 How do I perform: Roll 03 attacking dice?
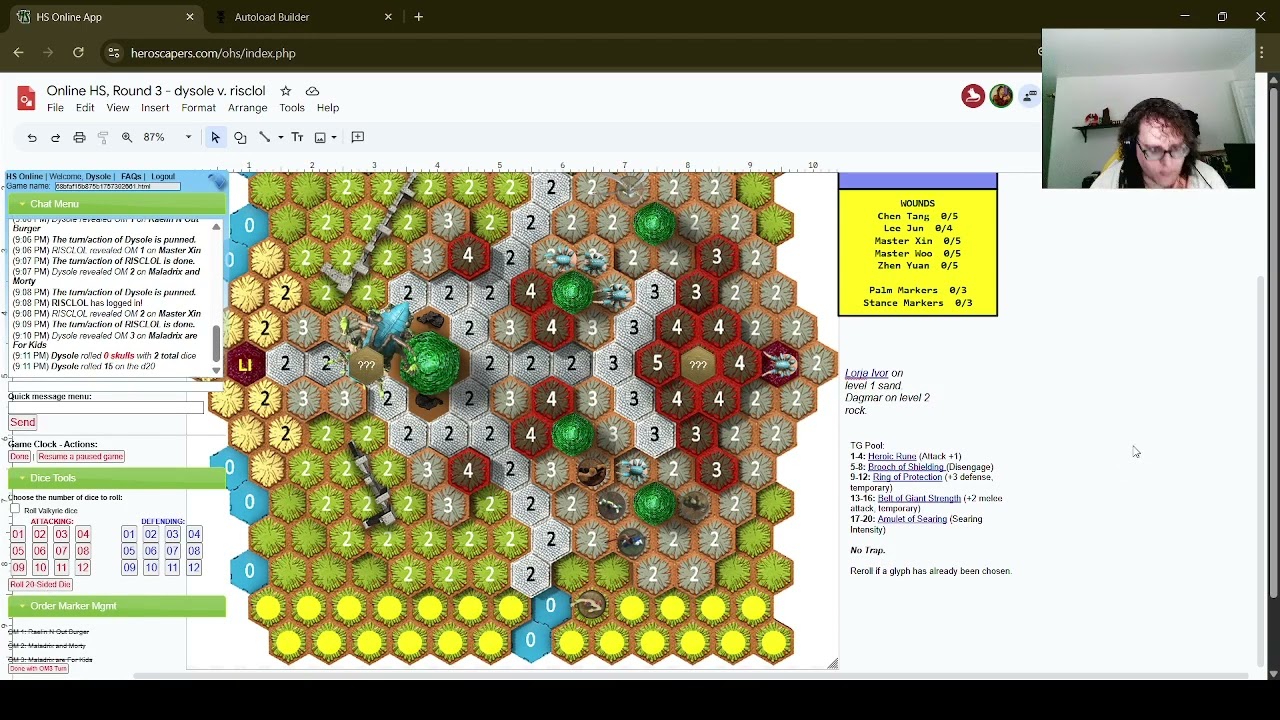tap(61, 535)
